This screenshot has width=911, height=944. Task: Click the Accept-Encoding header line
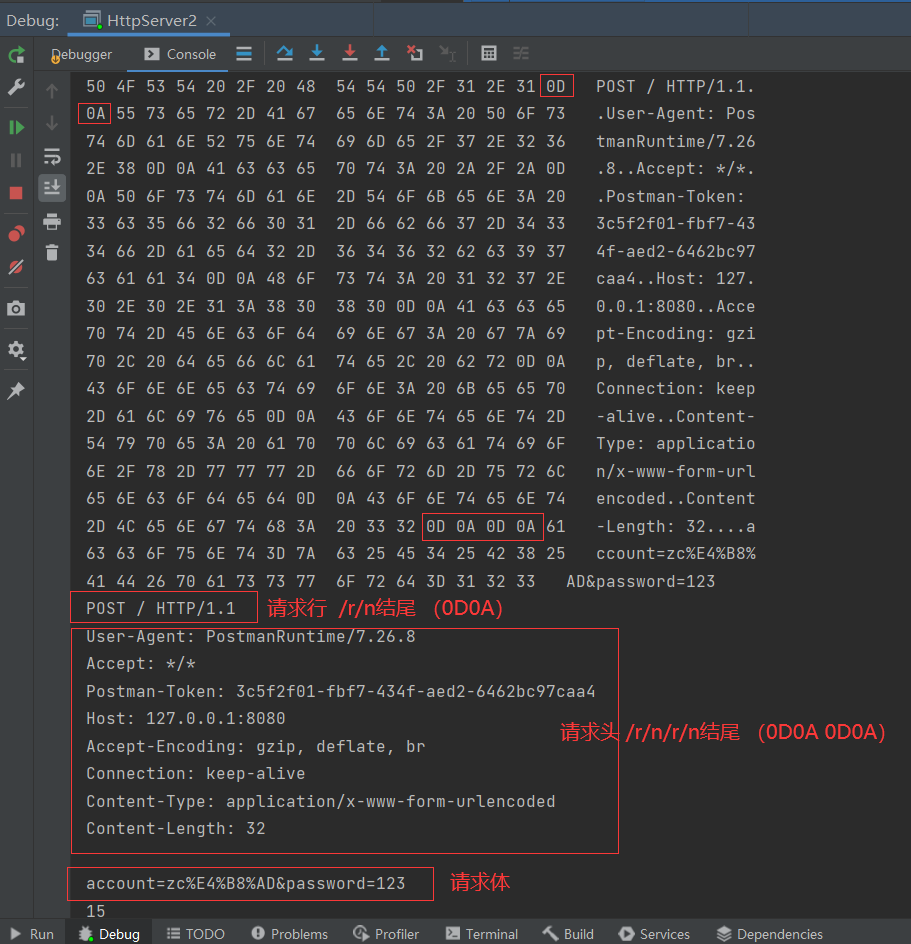tap(255, 747)
